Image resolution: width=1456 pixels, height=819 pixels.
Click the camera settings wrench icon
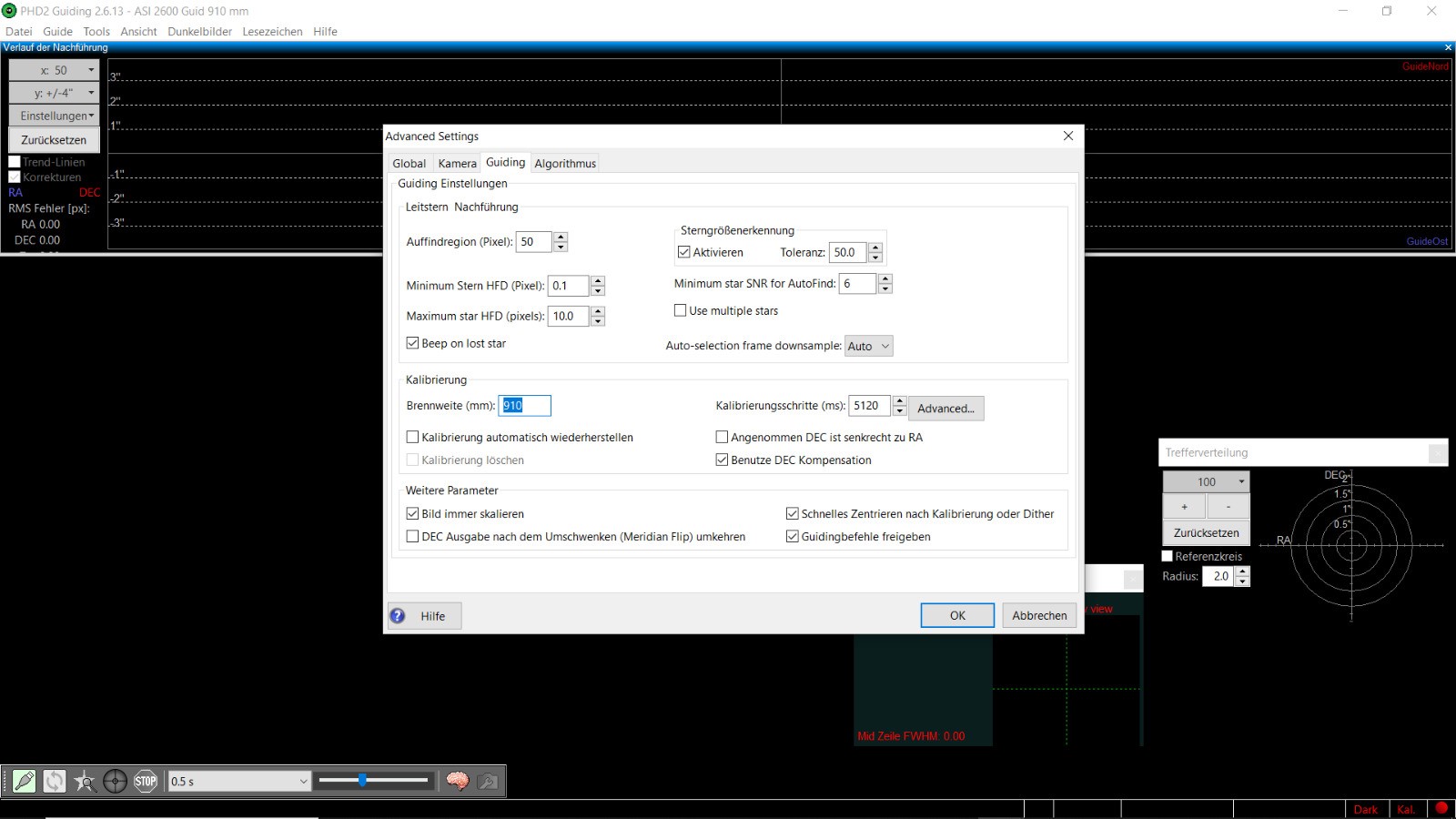click(x=488, y=781)
